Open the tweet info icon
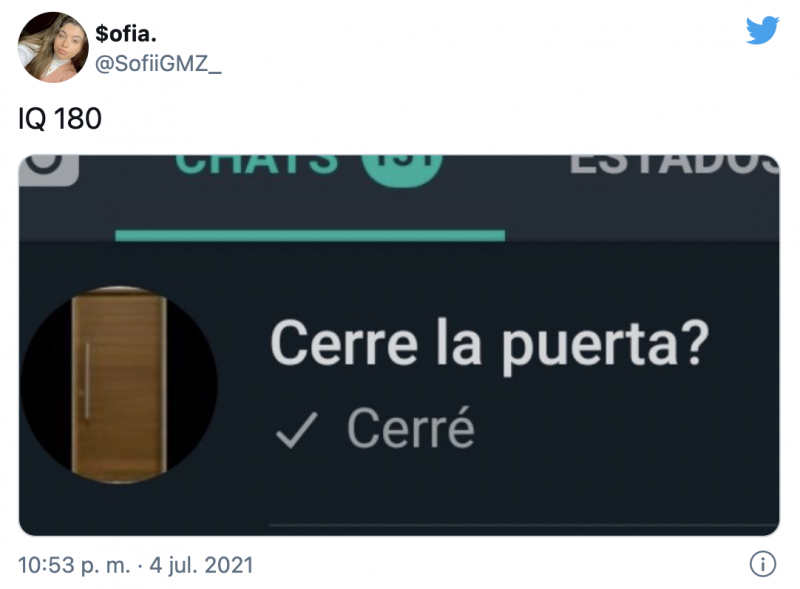The width and height of the screenshot is (800, 589). point(763,564)
